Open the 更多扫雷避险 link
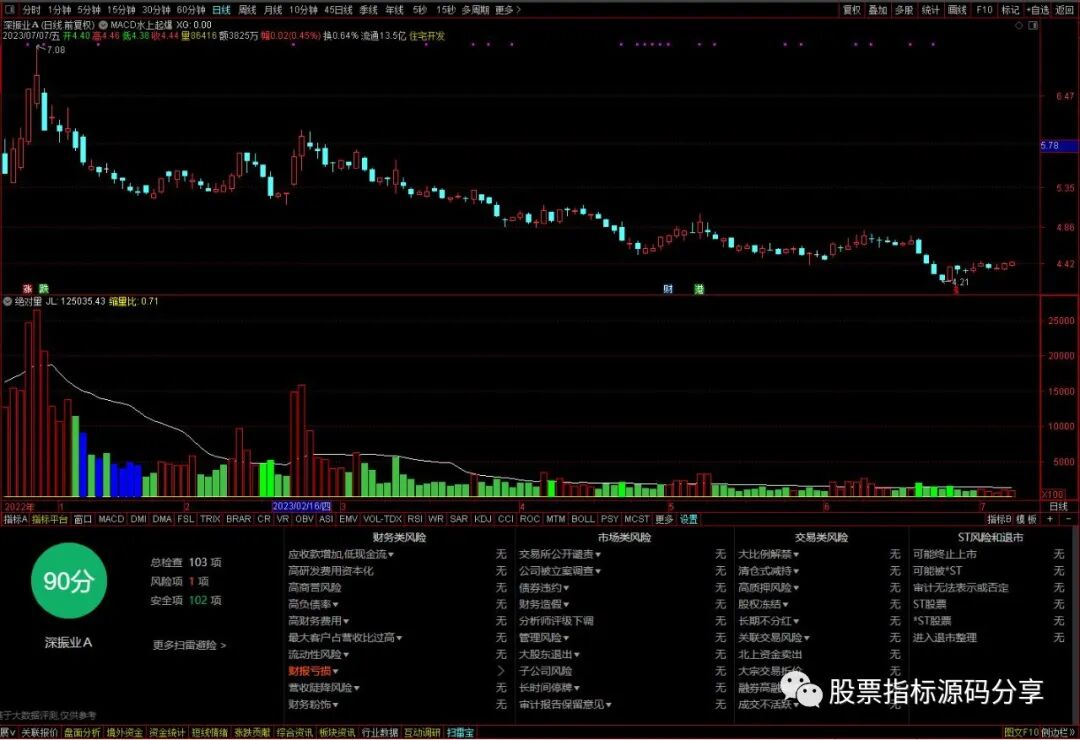Viewport: 1080px width, 740px height. click(189, 646)
